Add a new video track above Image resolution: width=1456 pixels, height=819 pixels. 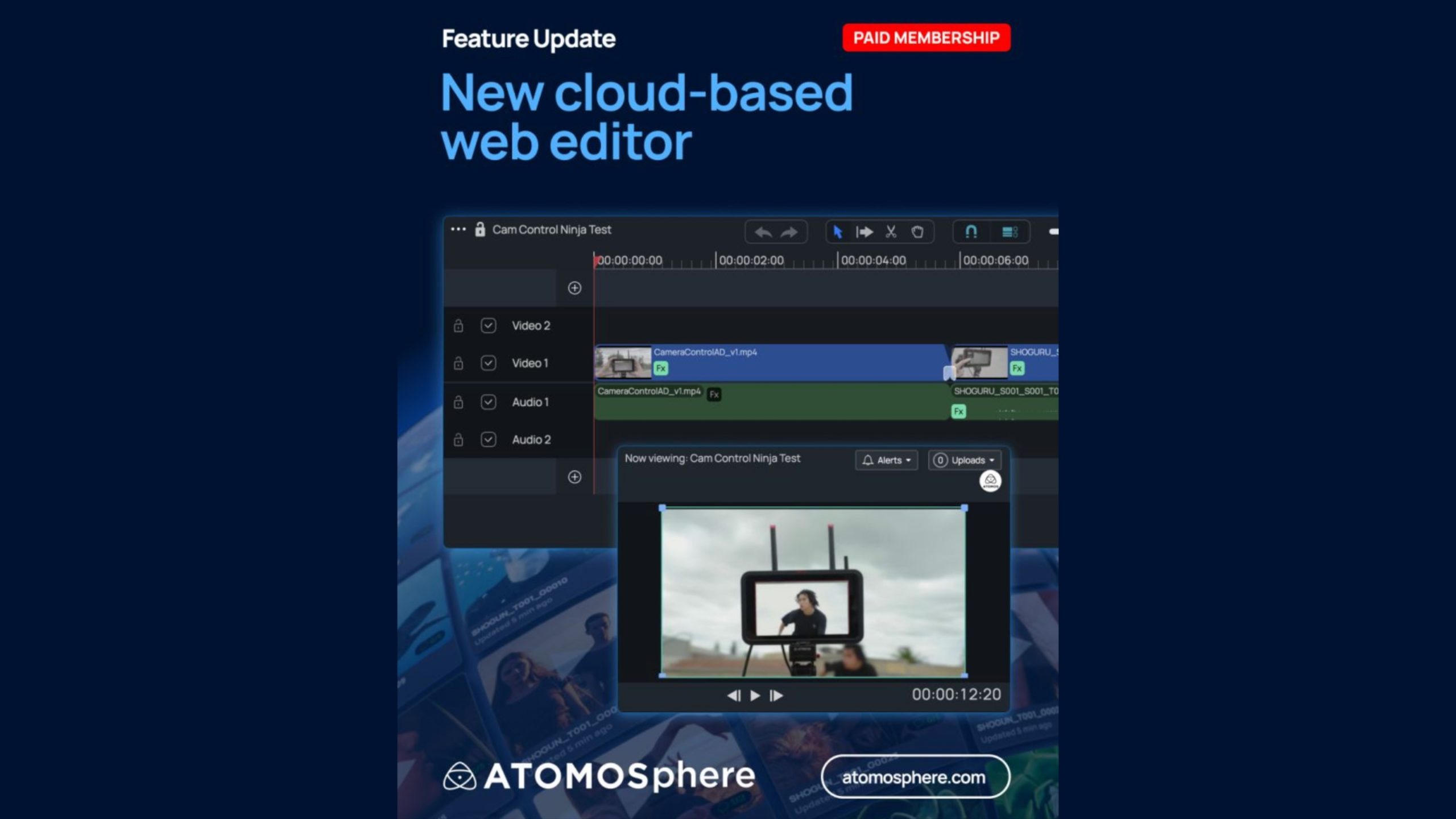tap(574, 288)
